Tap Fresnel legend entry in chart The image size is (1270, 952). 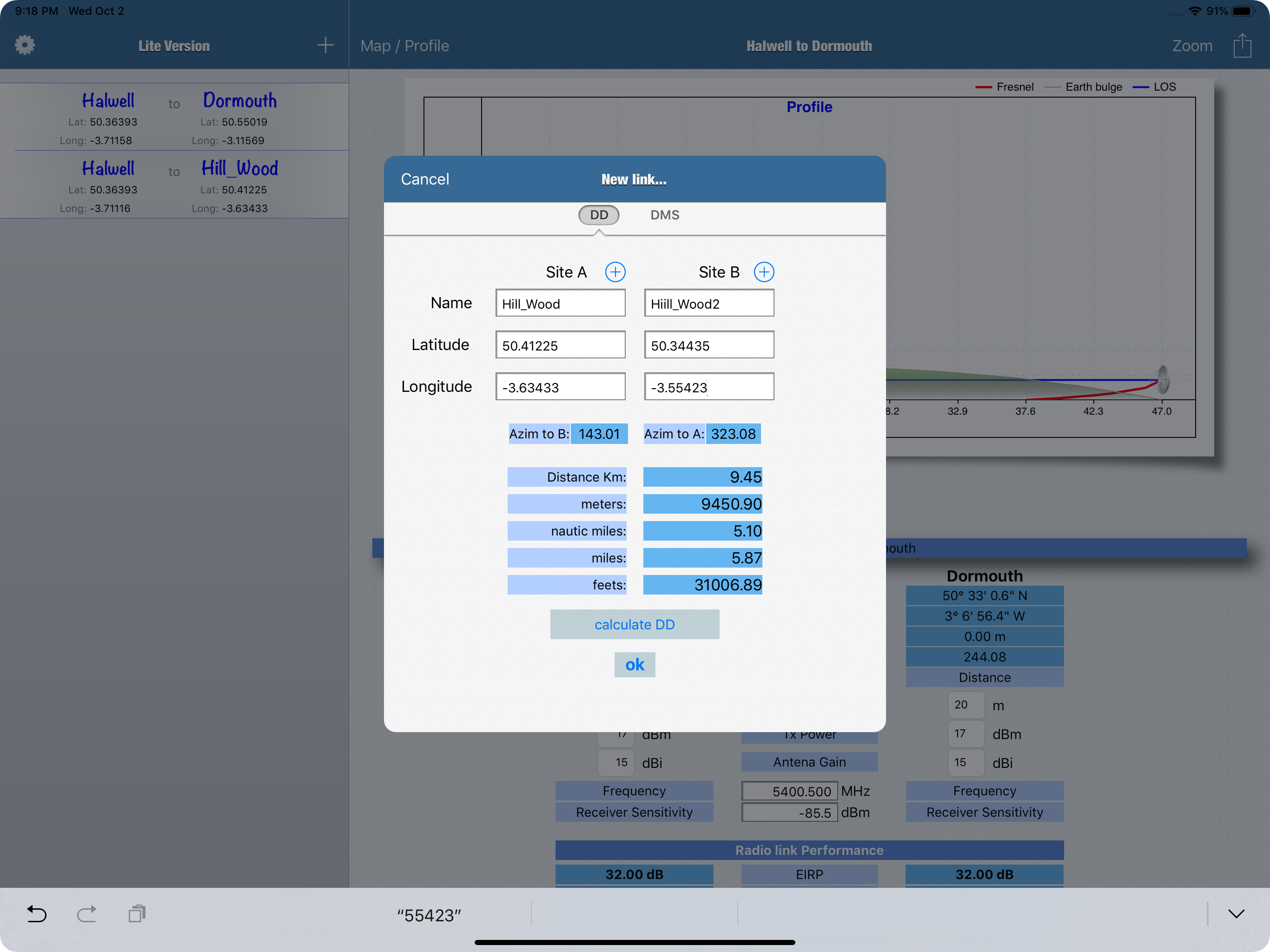[x=1004, y=87]
